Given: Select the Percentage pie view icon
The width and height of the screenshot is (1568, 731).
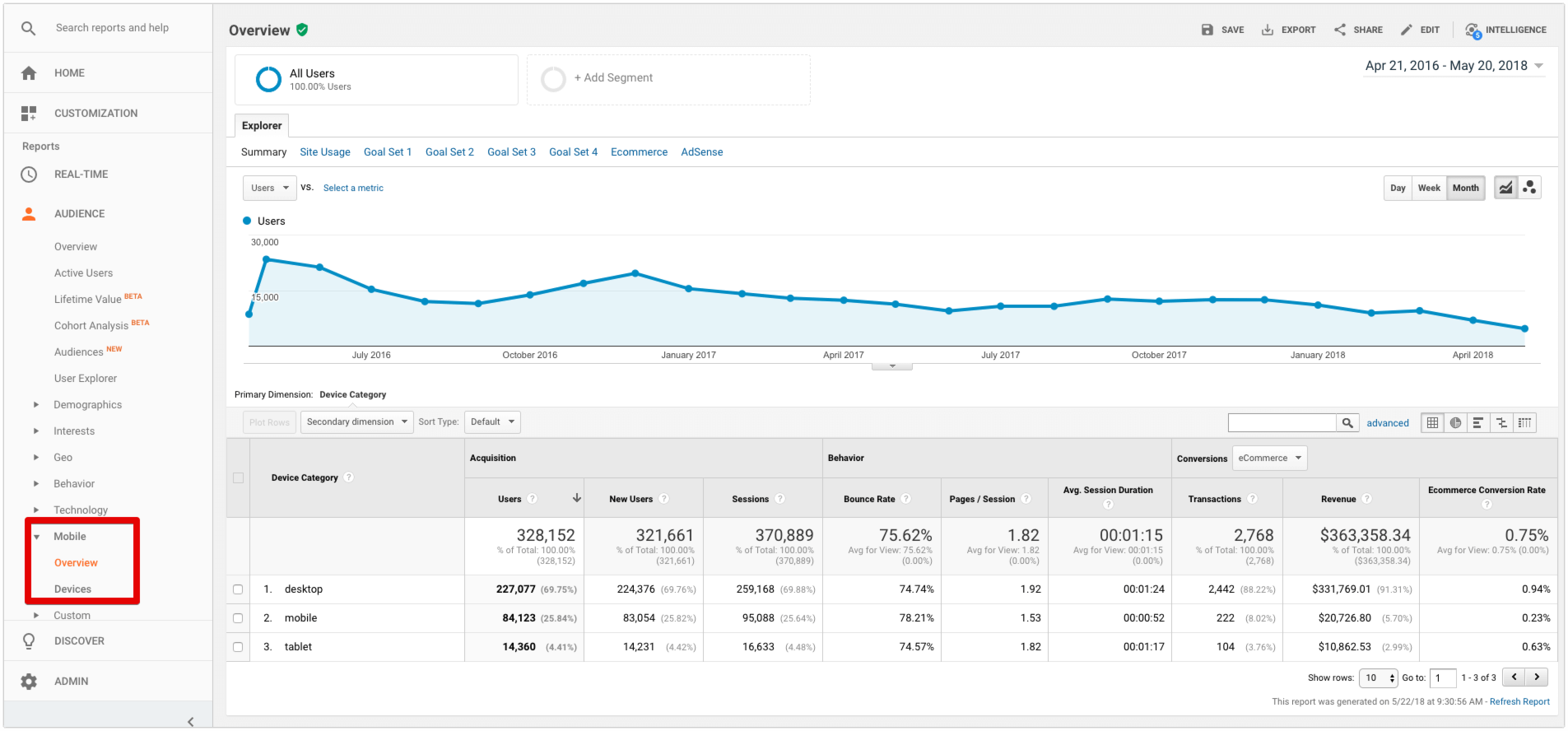Looking at the screenshot, I should pos(1456,423).
